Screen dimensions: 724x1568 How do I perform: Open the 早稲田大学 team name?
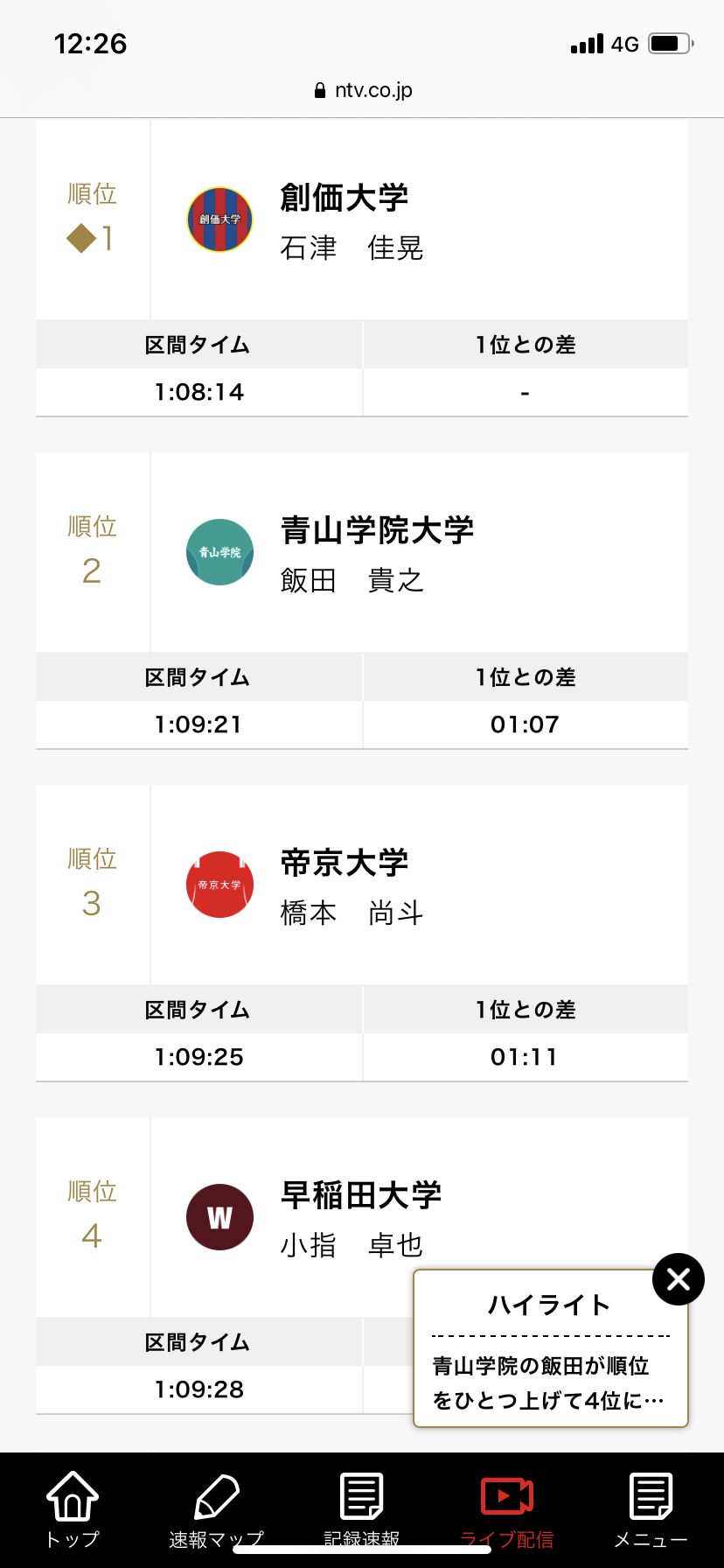361,1195
